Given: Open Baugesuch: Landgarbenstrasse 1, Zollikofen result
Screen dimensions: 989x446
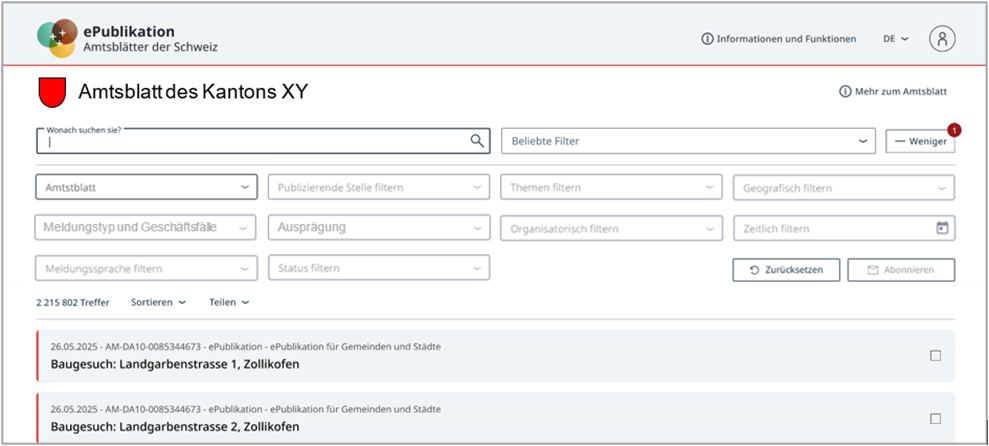Looking at the screenshot, I should (175, 364).
